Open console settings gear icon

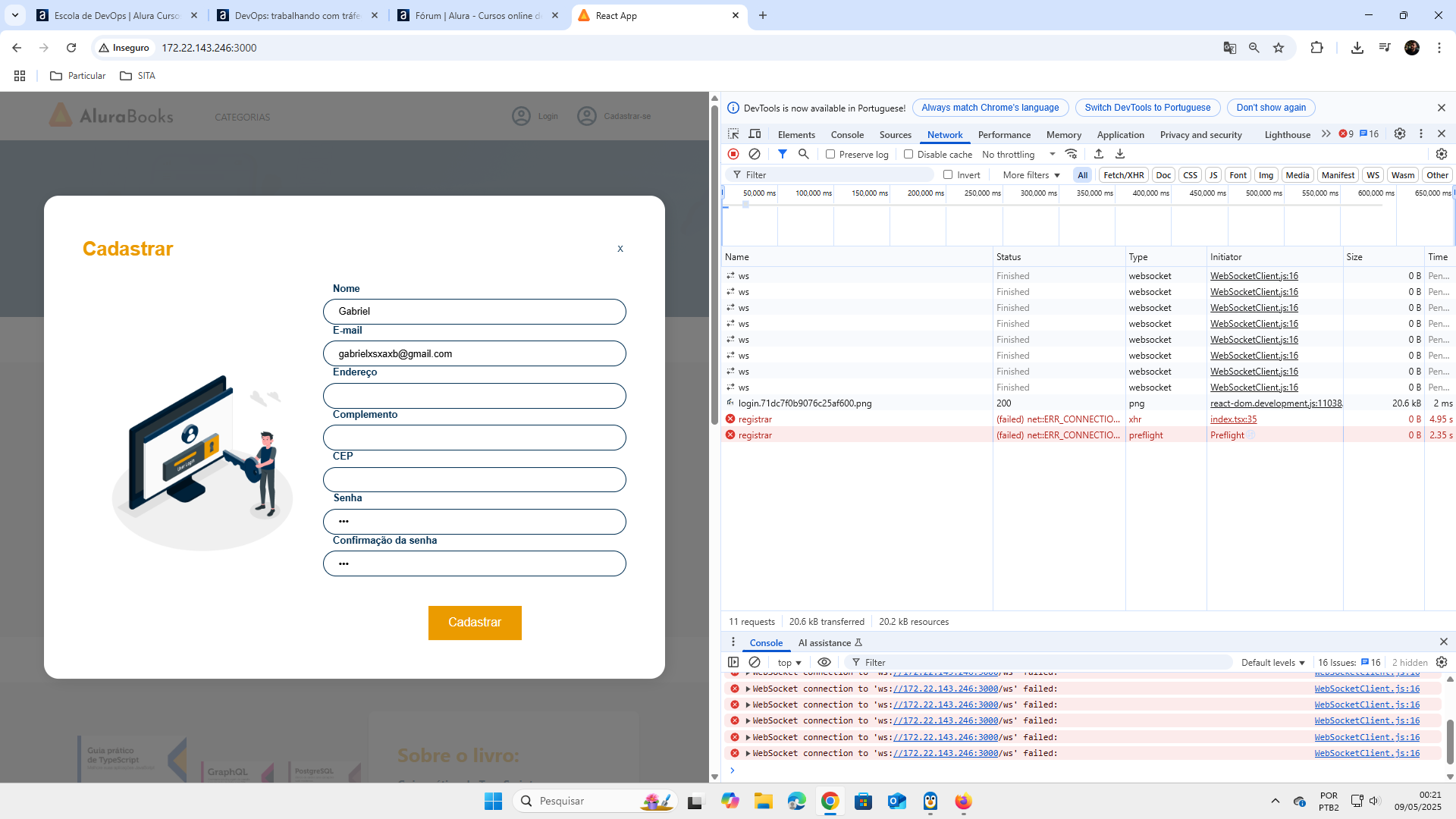(1442, 662)
